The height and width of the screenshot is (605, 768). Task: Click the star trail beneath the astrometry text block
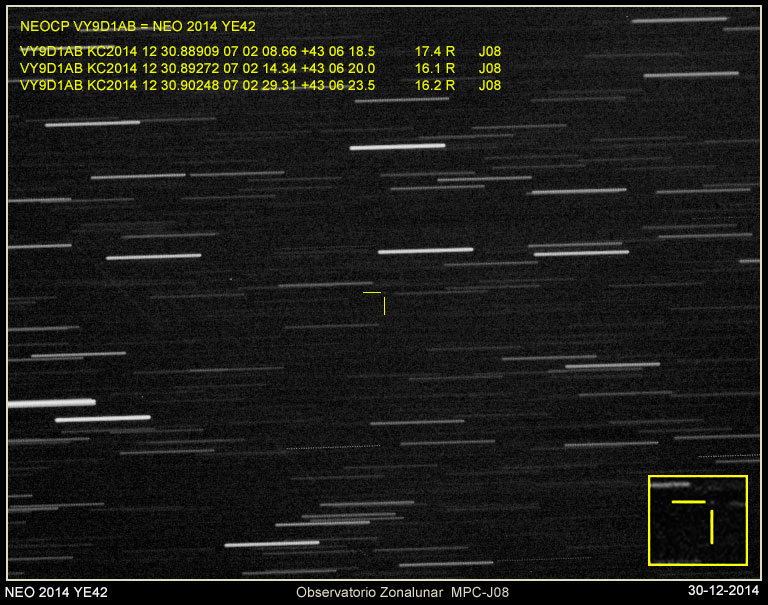[92, 124]
